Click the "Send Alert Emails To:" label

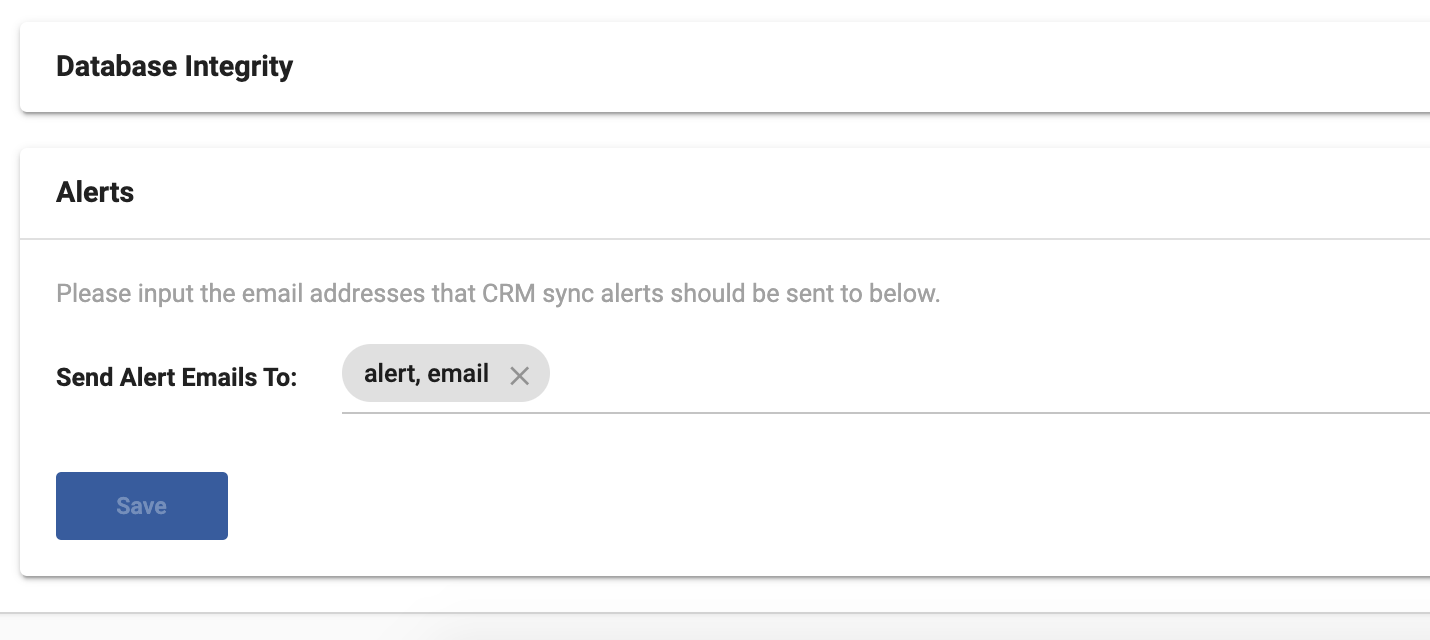coord(176,377)
